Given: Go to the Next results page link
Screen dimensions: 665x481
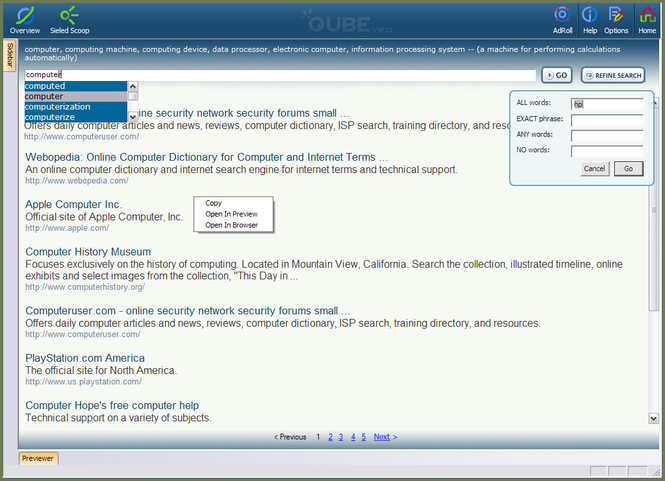Looking at the screenshot, I should (x=385, y=437).
